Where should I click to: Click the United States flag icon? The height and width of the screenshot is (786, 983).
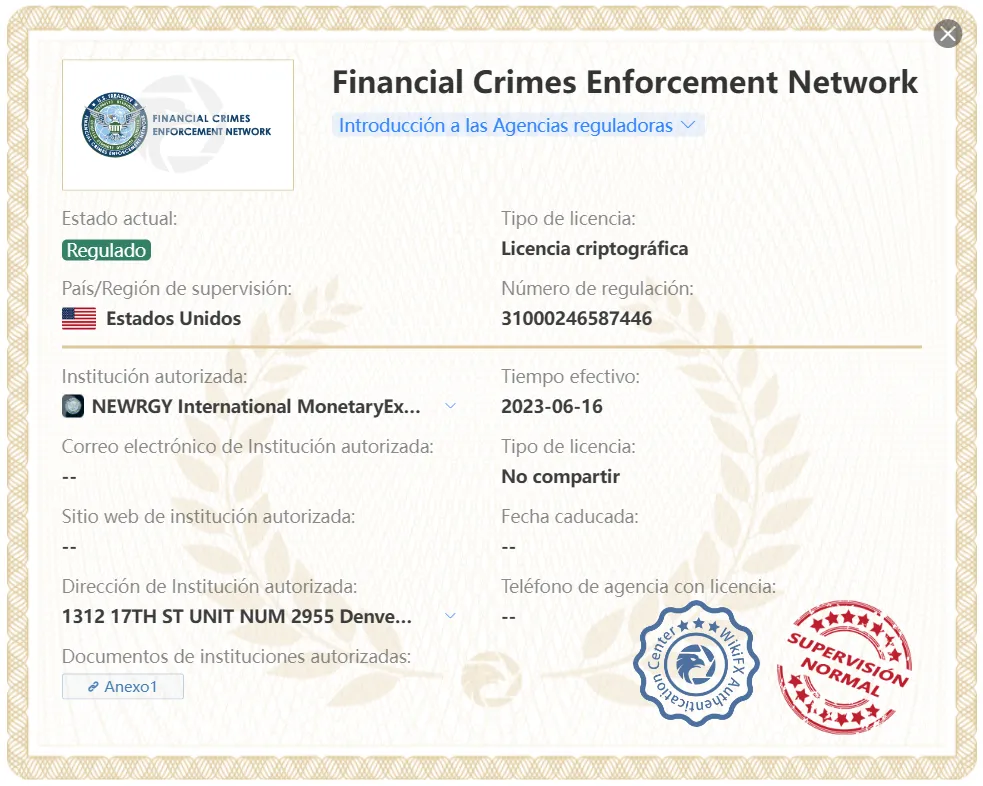coord(79,318)
